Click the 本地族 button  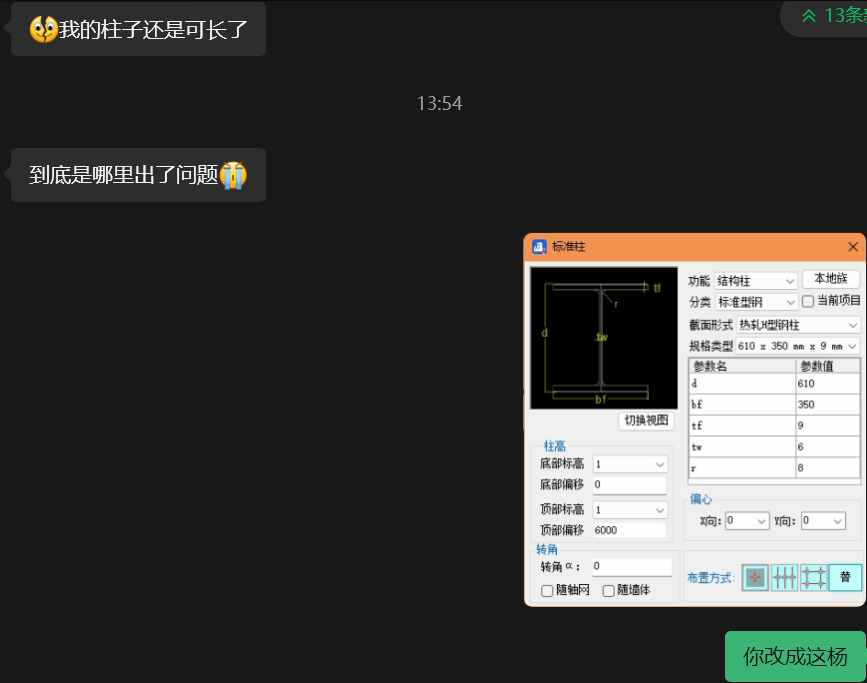tap(830, 280)
